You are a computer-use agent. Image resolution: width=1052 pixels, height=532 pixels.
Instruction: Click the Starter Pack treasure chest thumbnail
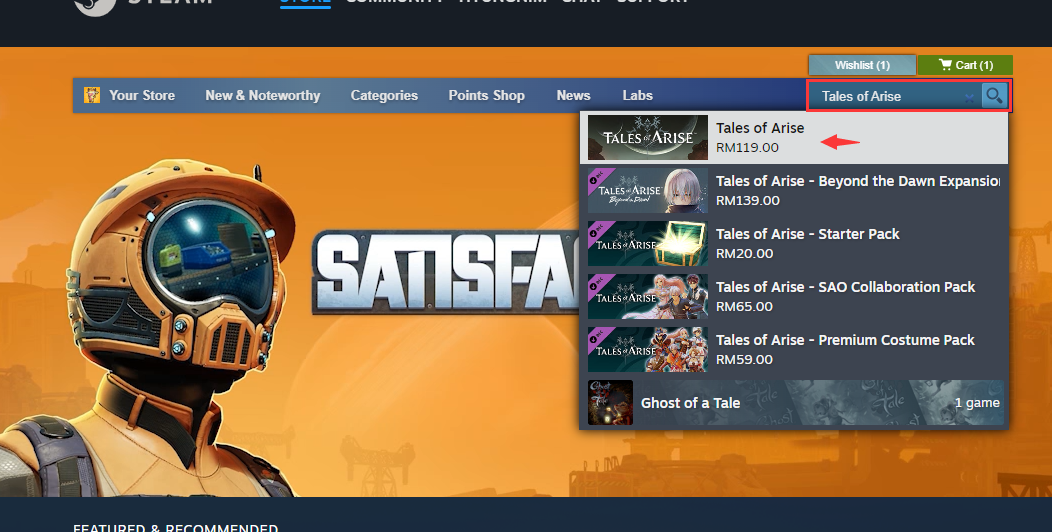(x=647, y=244)
